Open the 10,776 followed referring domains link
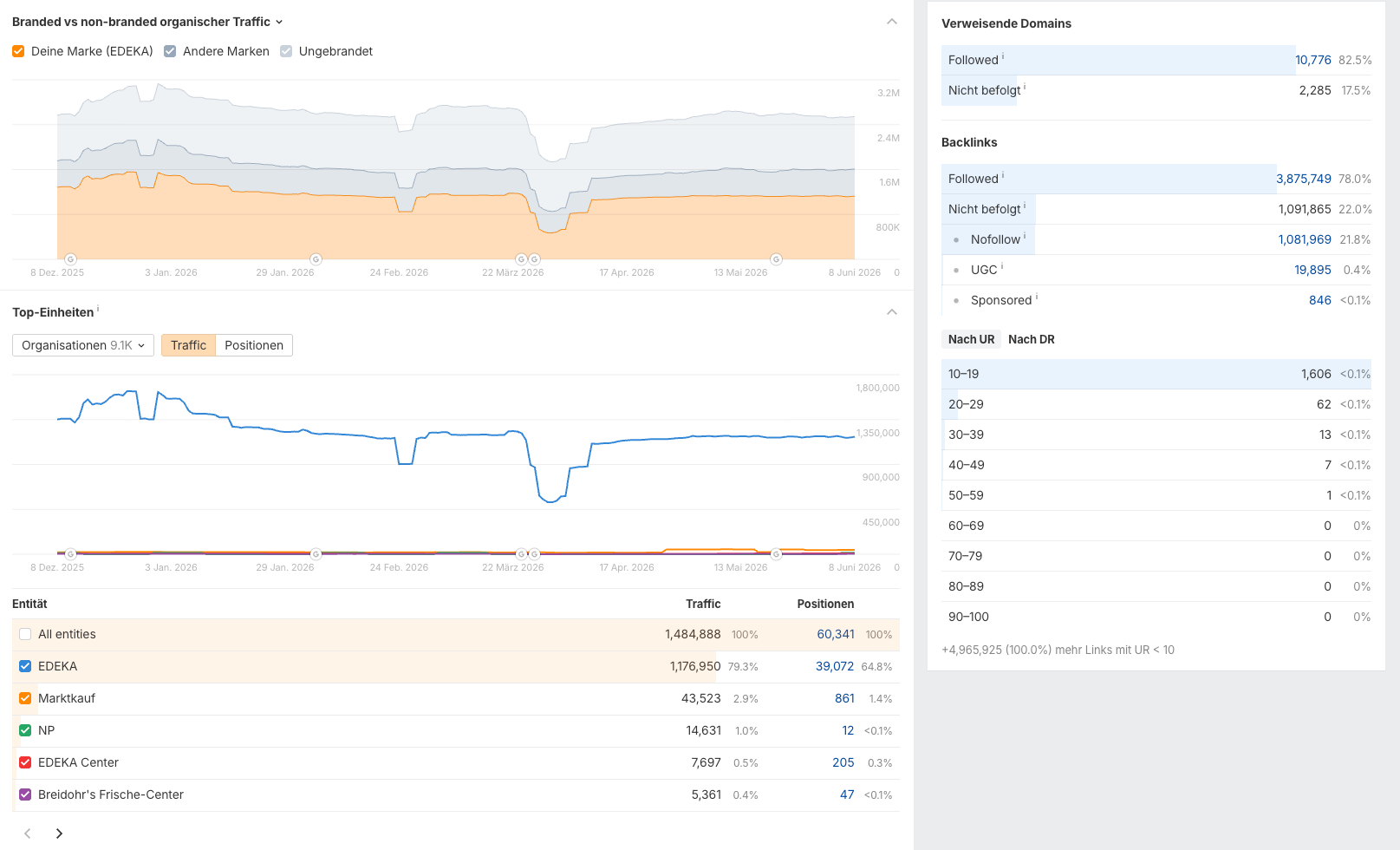This screenshot has height=850, width=1400. (1313, 60)
